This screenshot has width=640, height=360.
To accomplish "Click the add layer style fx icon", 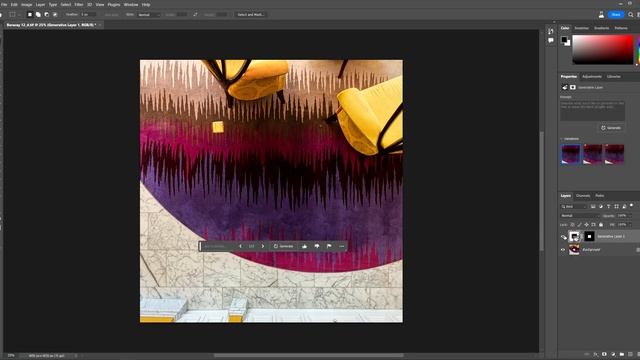I will pyautogui.click(x=596, y=354).
